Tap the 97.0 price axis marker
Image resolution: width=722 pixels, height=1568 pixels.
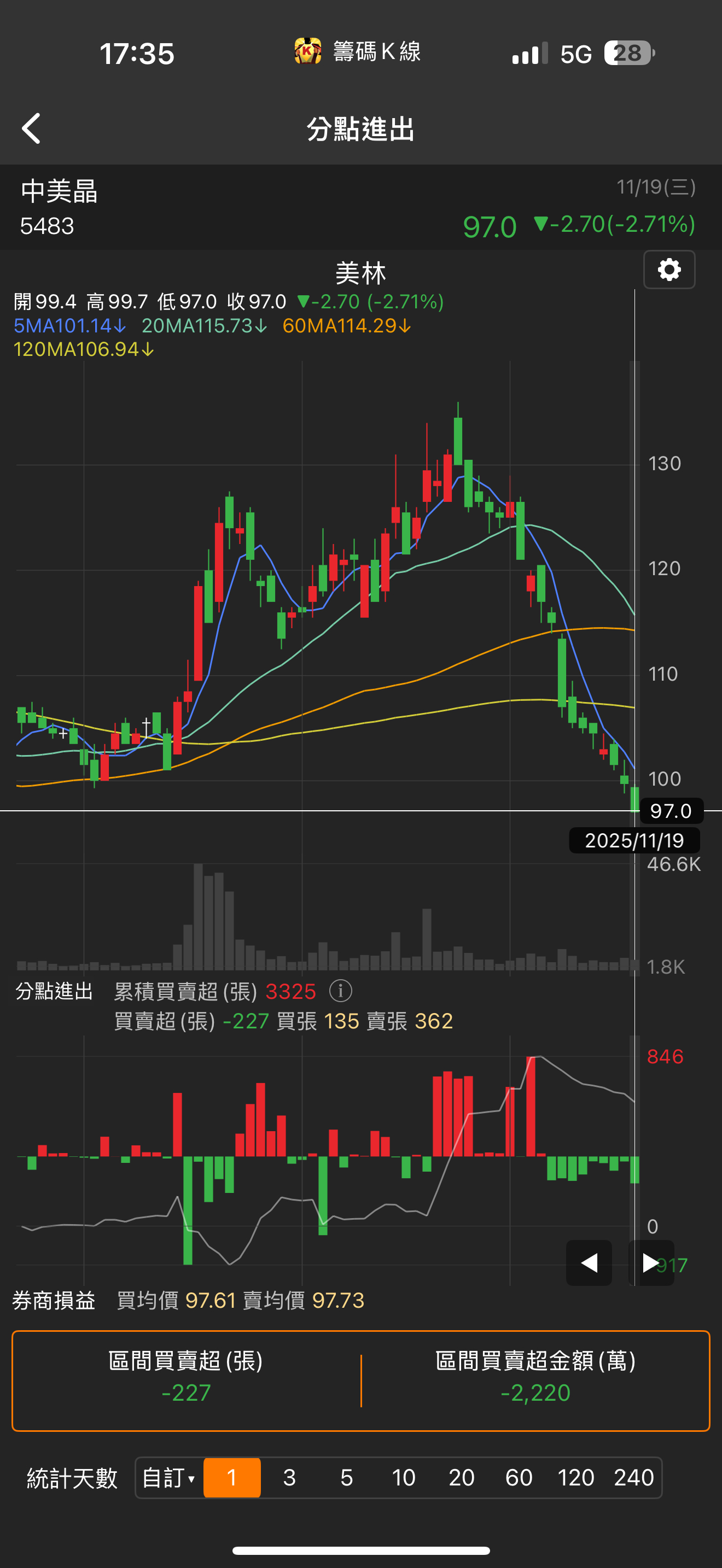click(x=672, y=811)
